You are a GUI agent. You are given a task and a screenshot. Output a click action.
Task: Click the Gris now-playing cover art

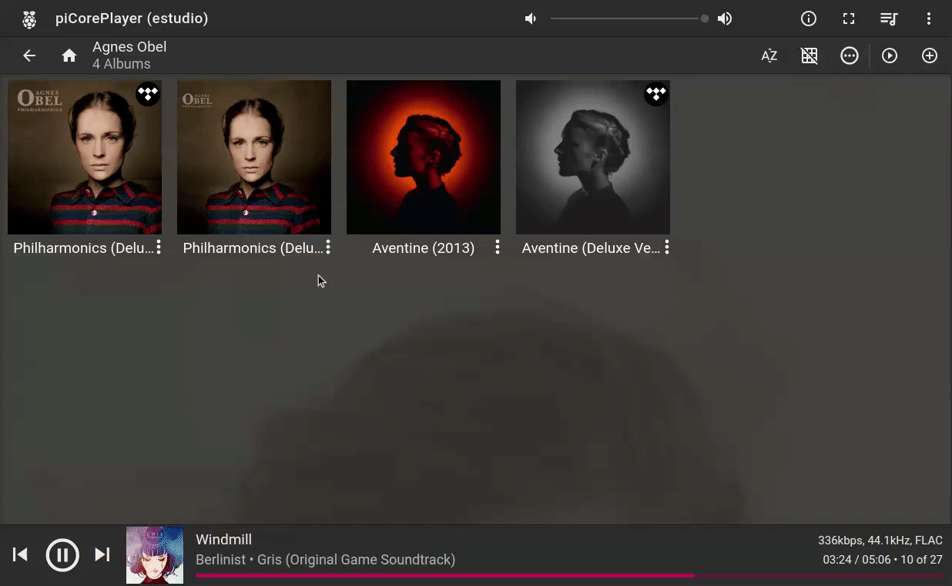pos(154,555)
